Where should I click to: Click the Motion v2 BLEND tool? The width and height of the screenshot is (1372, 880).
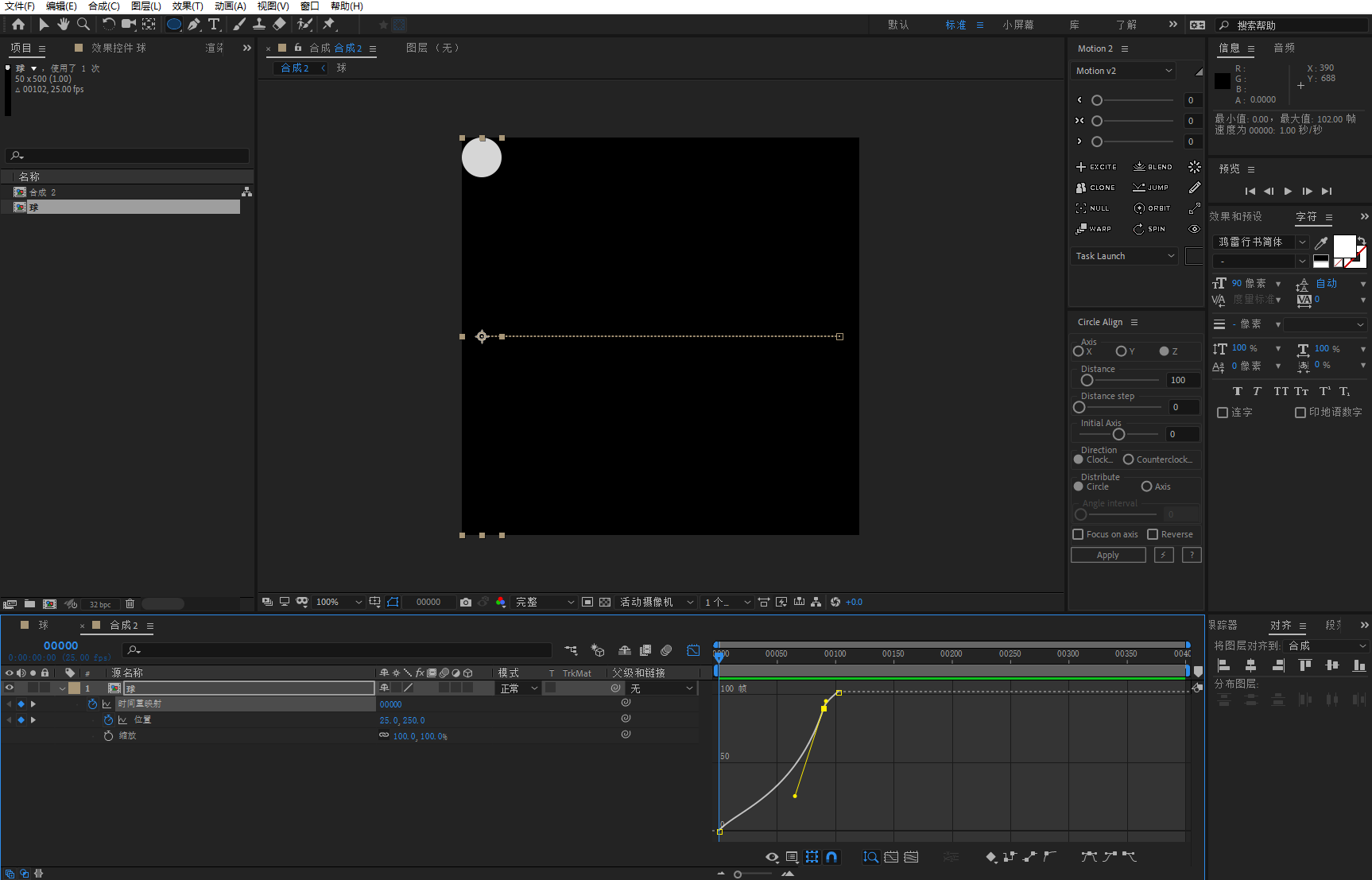[1153, 167]
